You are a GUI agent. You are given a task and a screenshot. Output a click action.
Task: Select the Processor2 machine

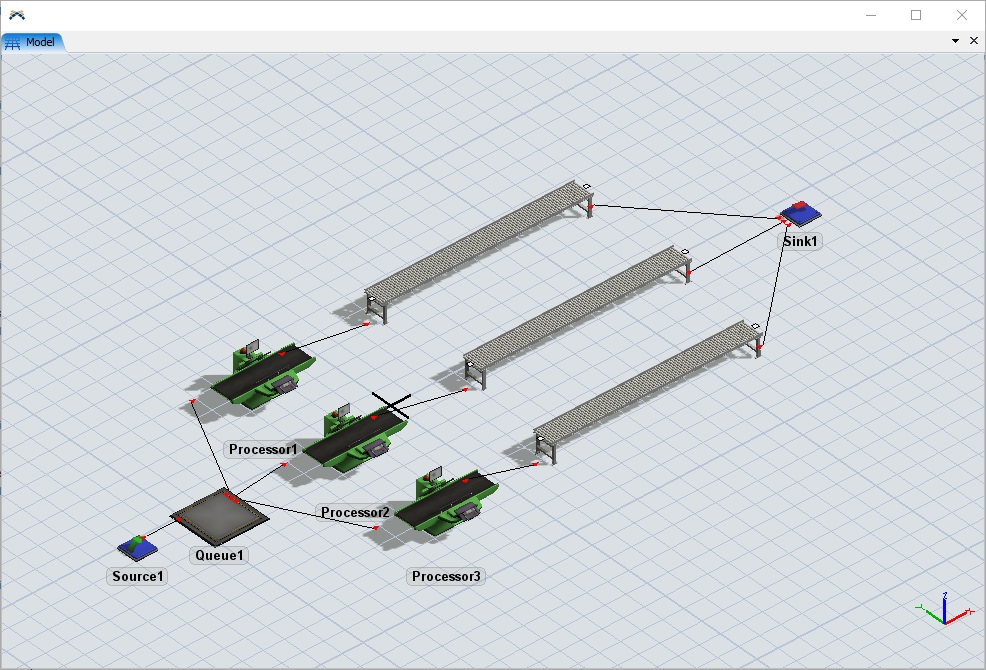point(354,438)
